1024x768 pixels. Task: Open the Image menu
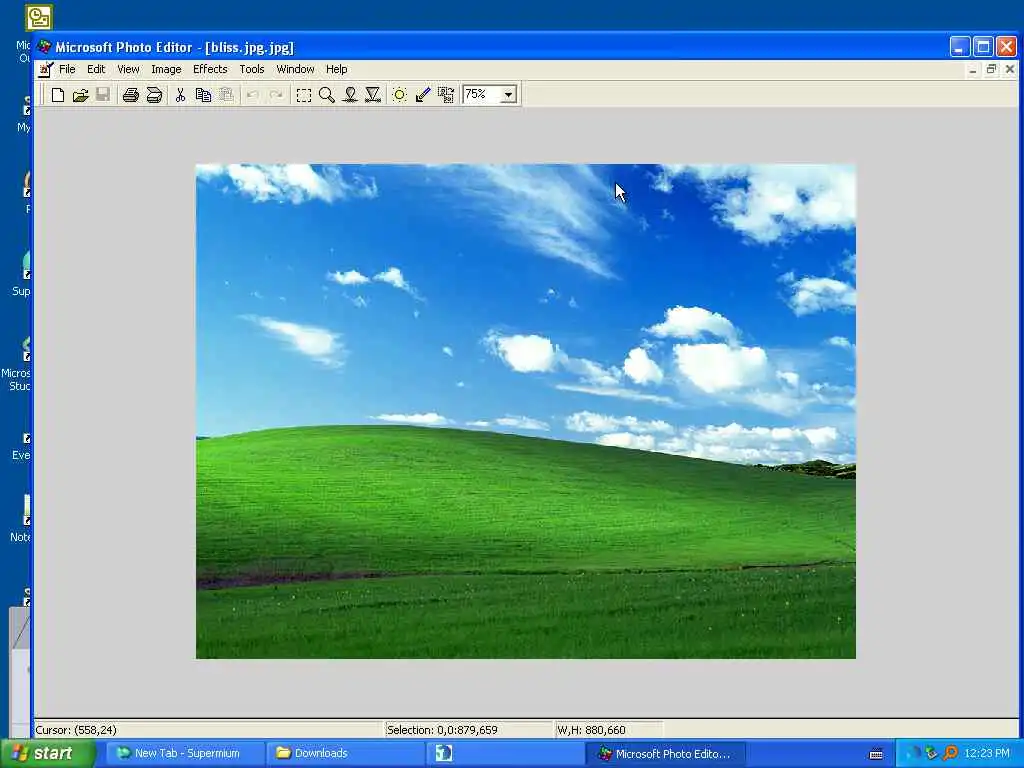point(166,69)
